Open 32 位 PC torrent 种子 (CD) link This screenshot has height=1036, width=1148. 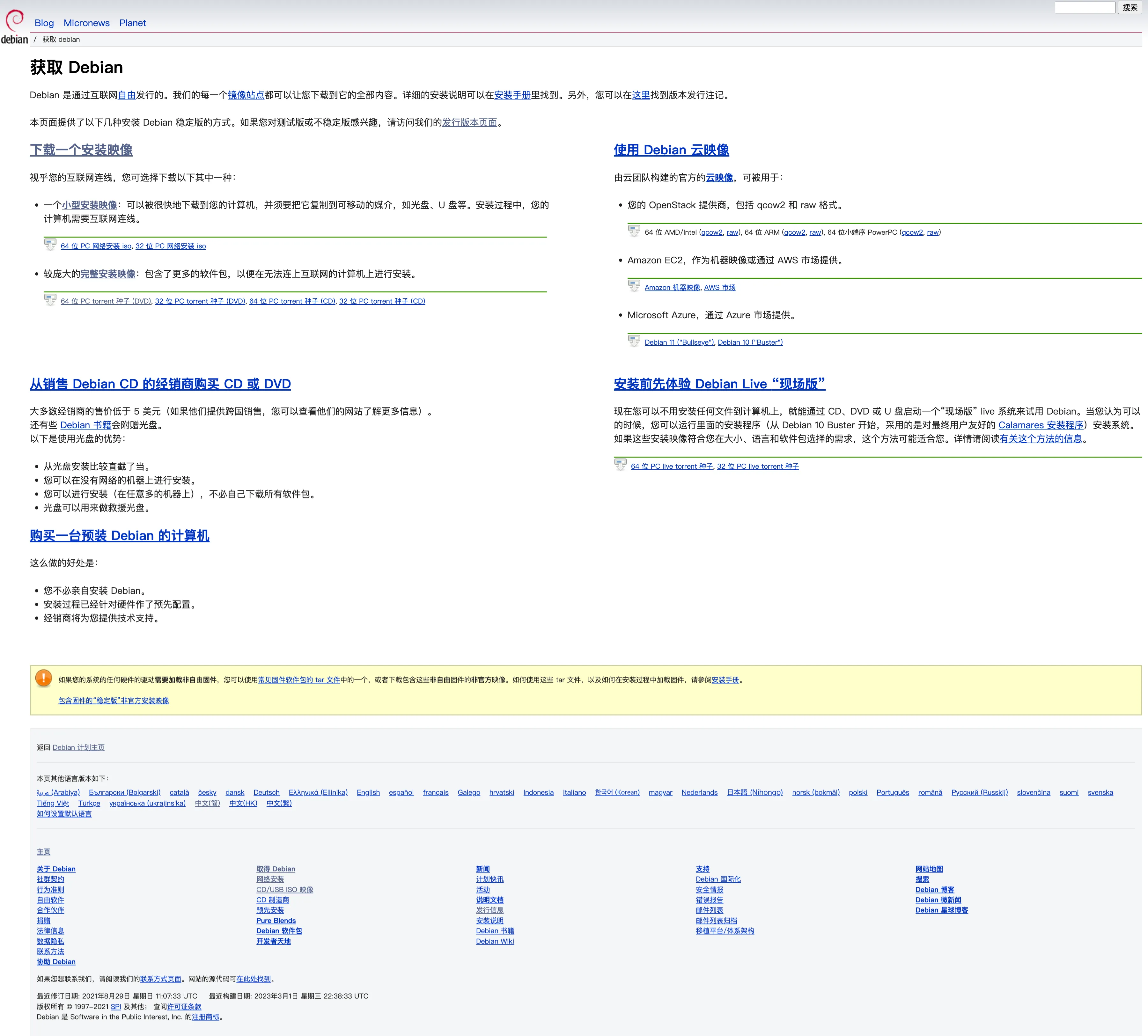[x=382, y=301]
